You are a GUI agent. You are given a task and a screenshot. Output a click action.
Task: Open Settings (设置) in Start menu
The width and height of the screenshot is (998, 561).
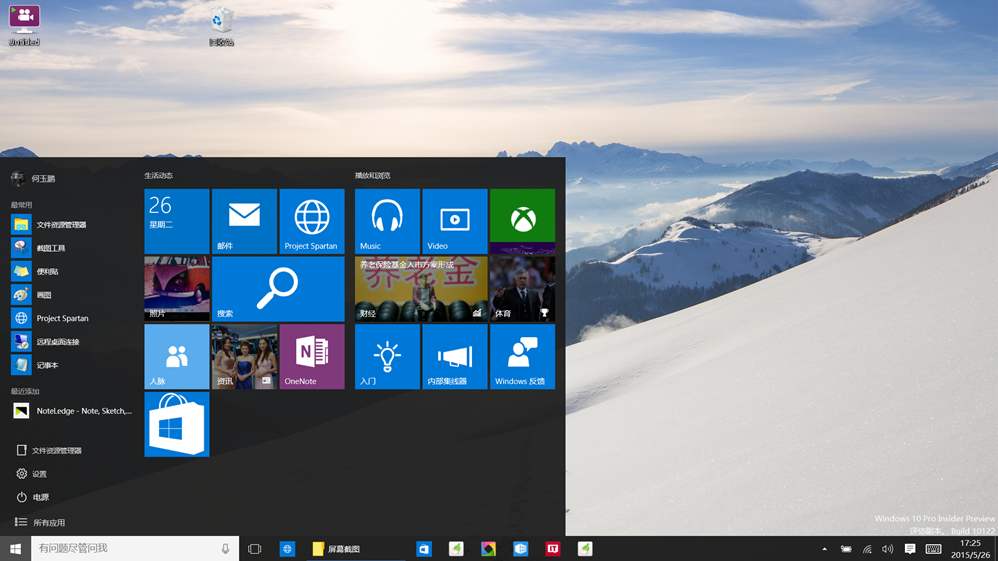pos(39,474)
